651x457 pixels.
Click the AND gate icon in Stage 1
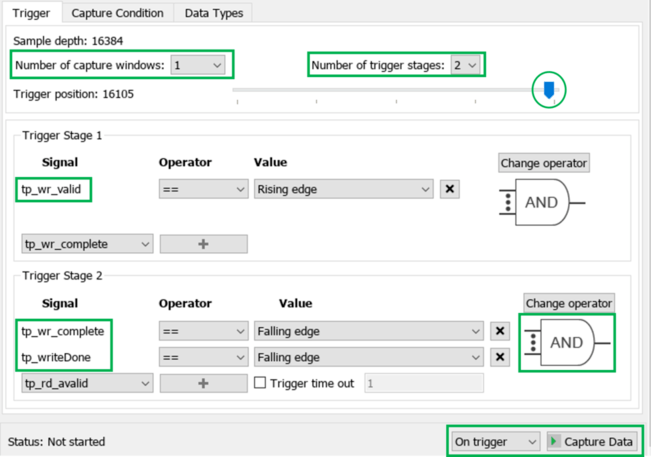[x=541, y=202]
